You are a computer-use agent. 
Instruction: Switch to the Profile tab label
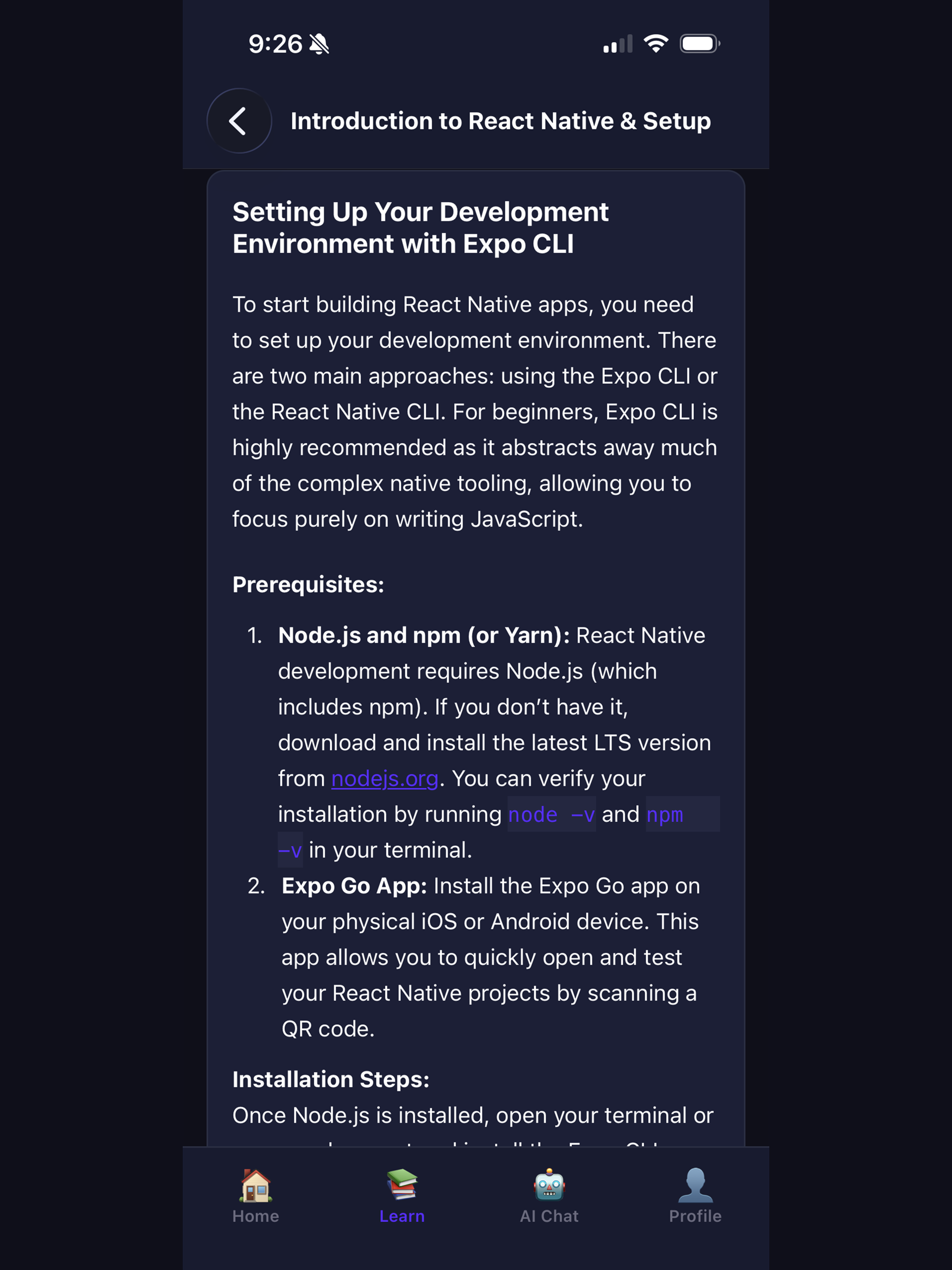coord(695,1216)
